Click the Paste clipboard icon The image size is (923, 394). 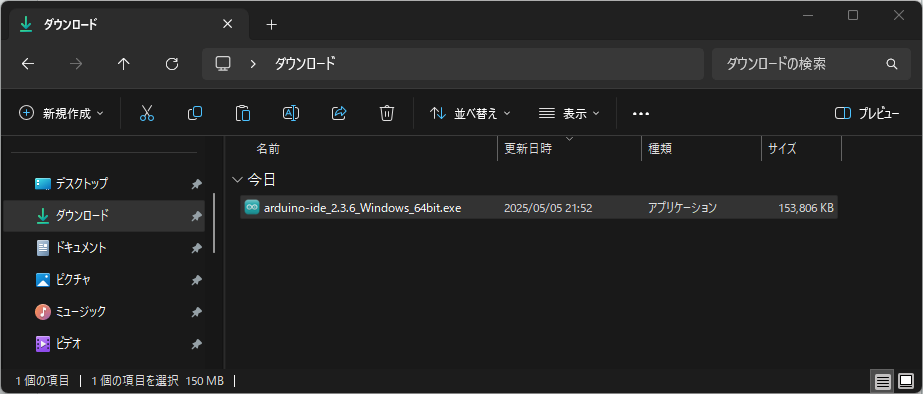[243, 113]
